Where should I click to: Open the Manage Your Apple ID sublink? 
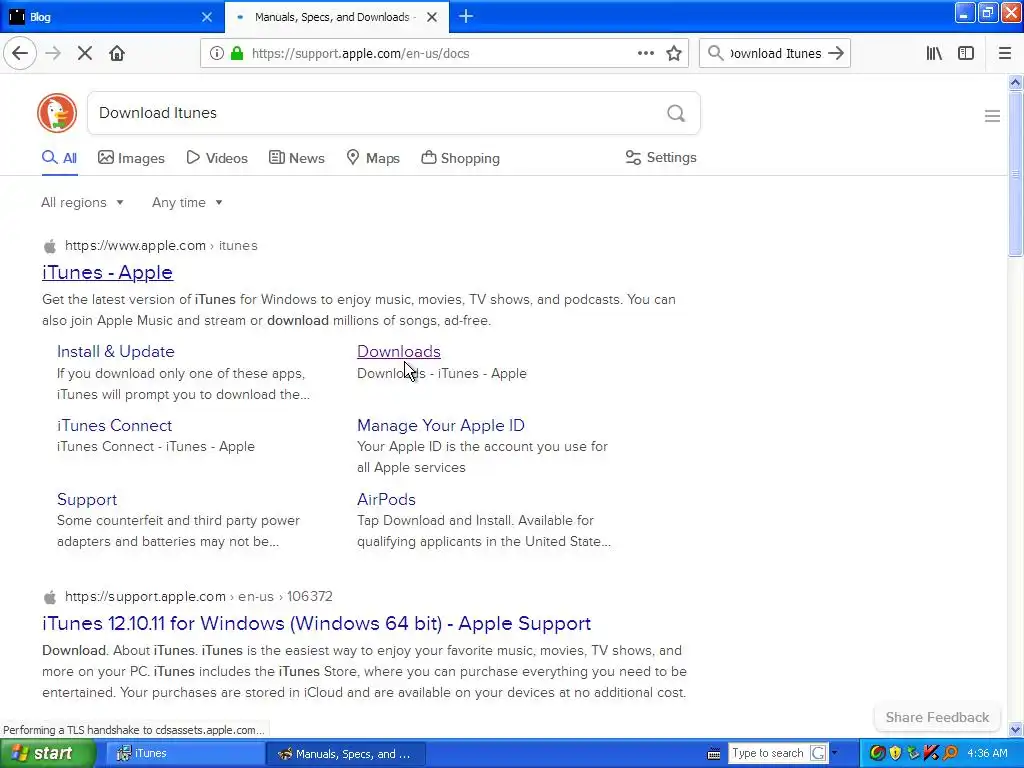441,425
